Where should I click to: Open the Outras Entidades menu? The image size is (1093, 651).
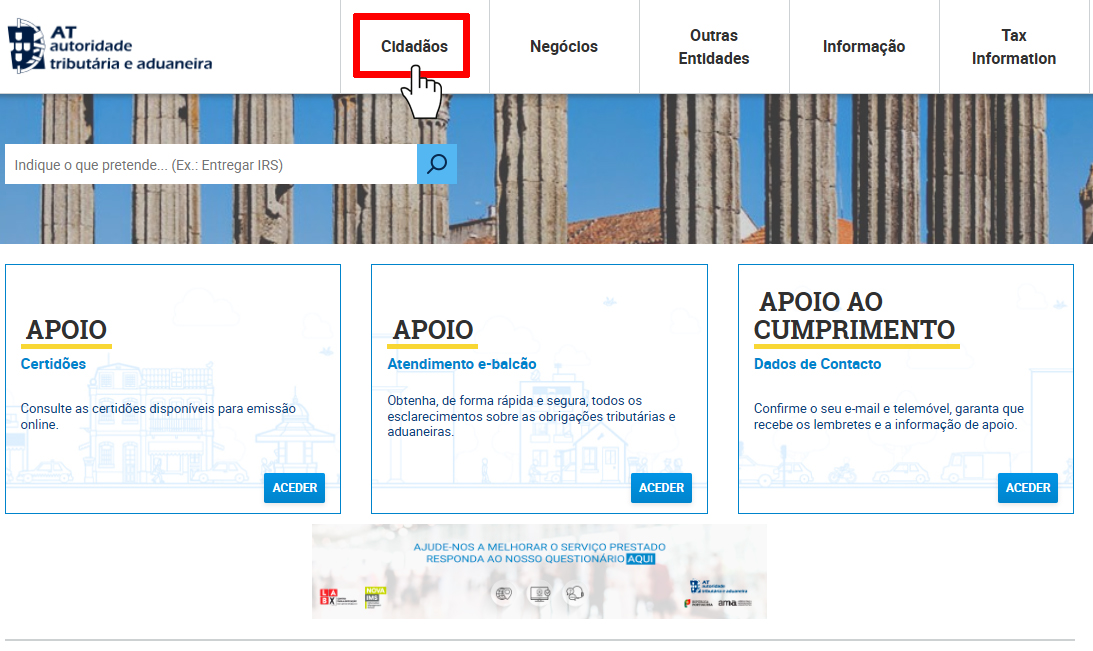tap(714, 47)
